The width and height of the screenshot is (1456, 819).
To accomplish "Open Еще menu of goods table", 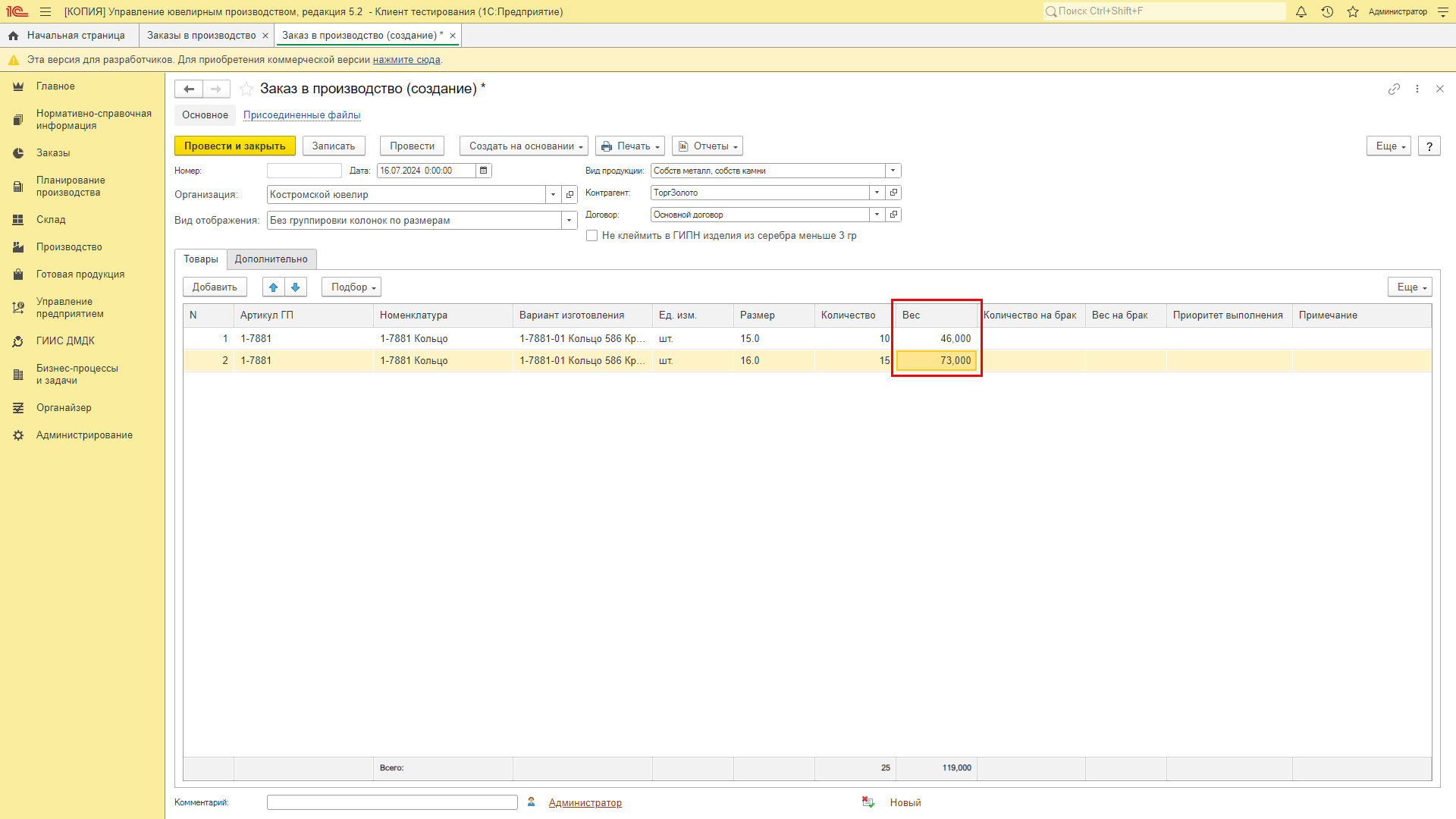I will (1410, 287).
